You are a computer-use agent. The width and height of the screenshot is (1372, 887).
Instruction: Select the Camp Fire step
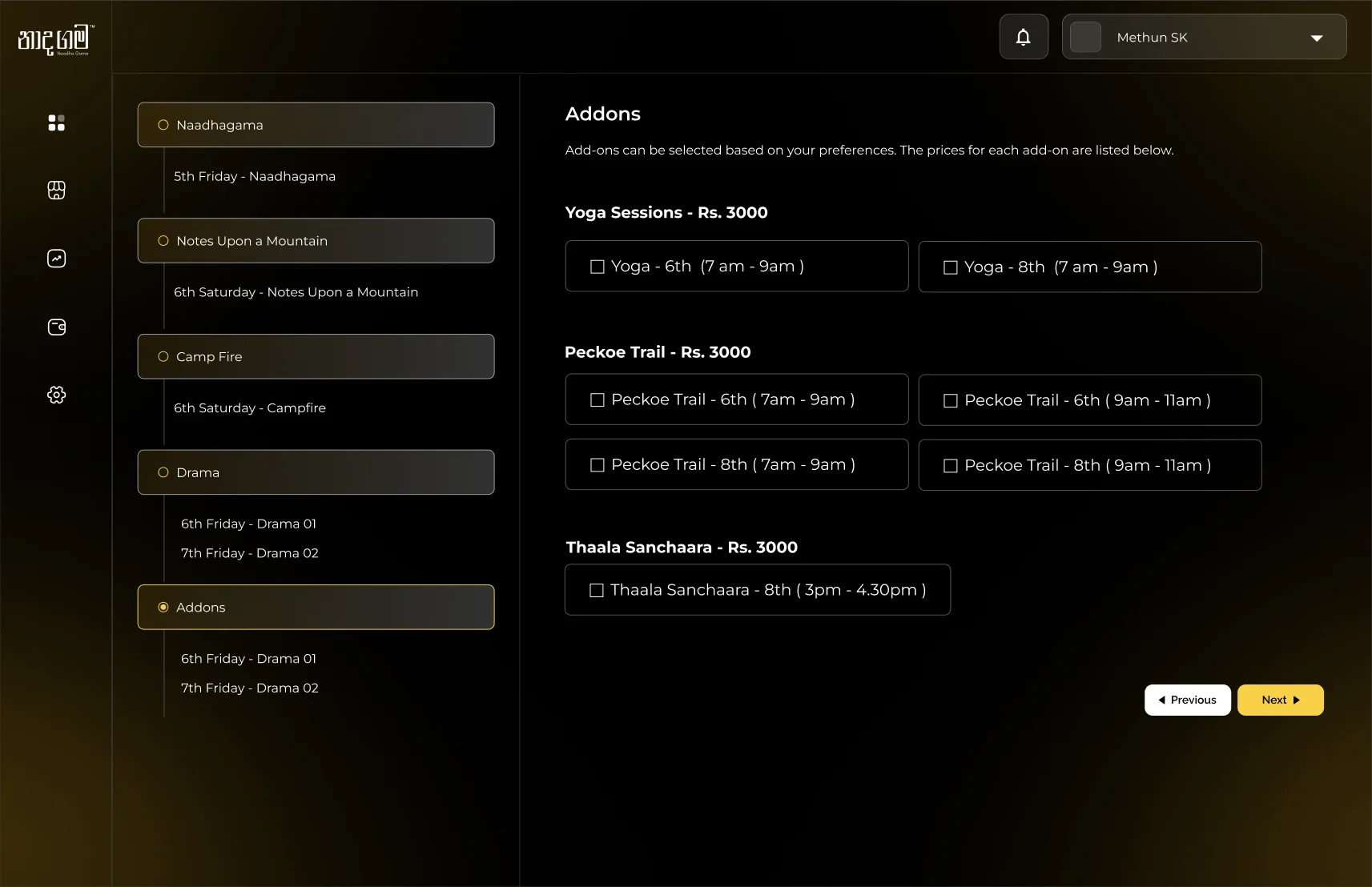pyautogui.click(x=316, y=356)
